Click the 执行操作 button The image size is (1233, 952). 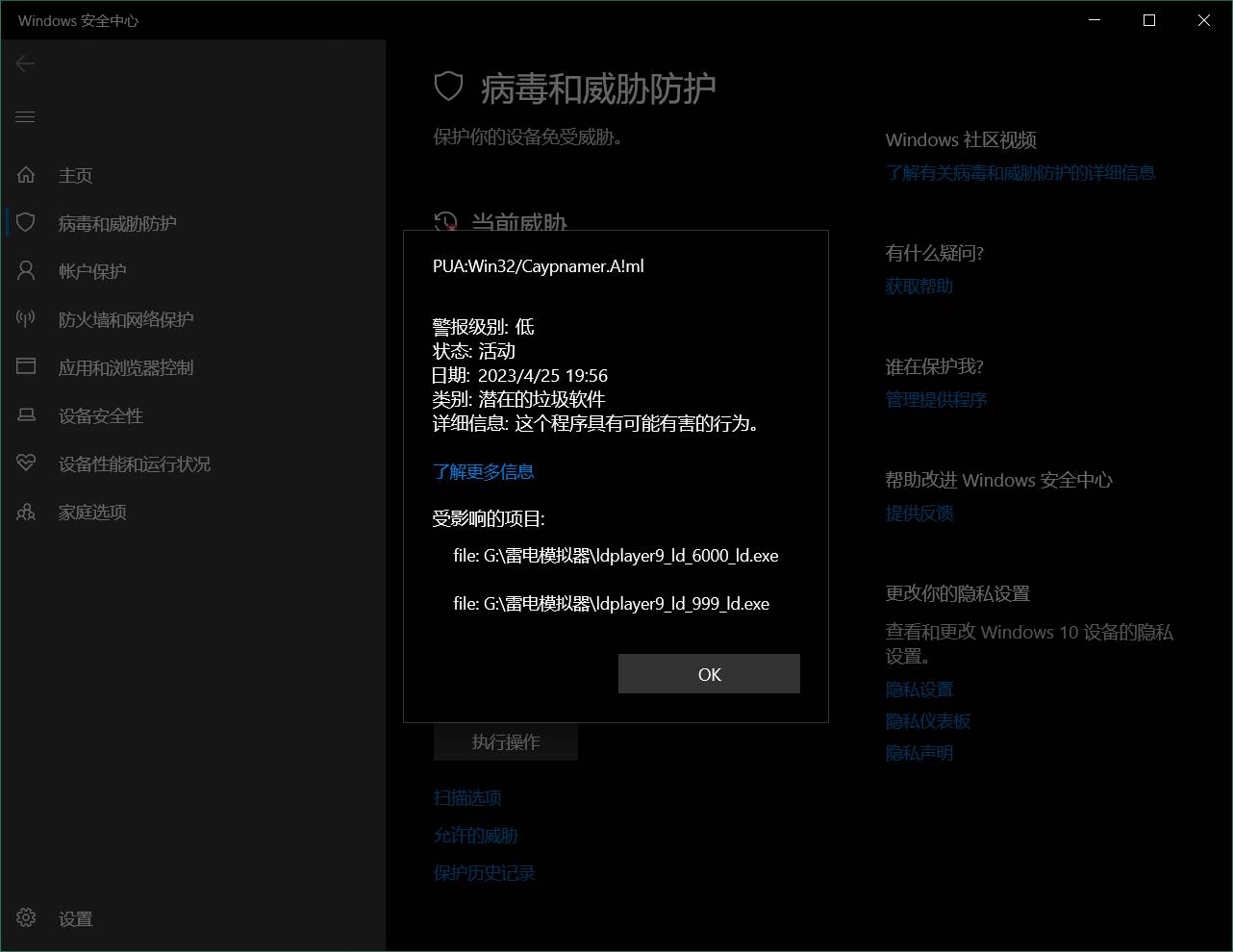[505, 742]
